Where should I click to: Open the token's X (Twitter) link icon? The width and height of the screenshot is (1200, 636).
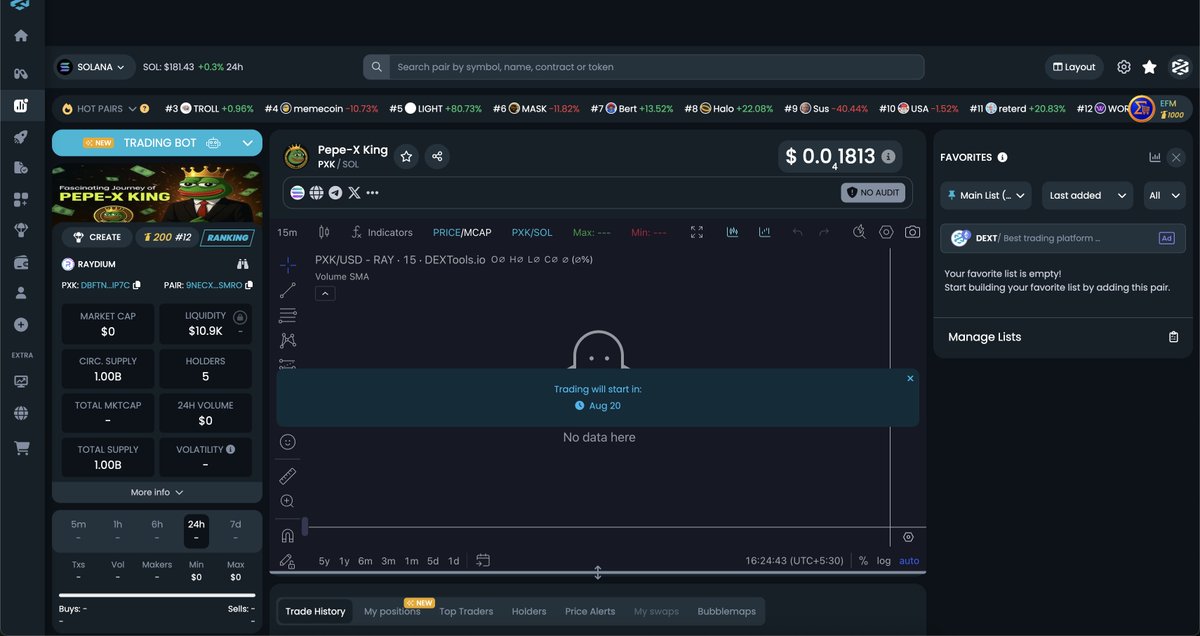(354, 192)
